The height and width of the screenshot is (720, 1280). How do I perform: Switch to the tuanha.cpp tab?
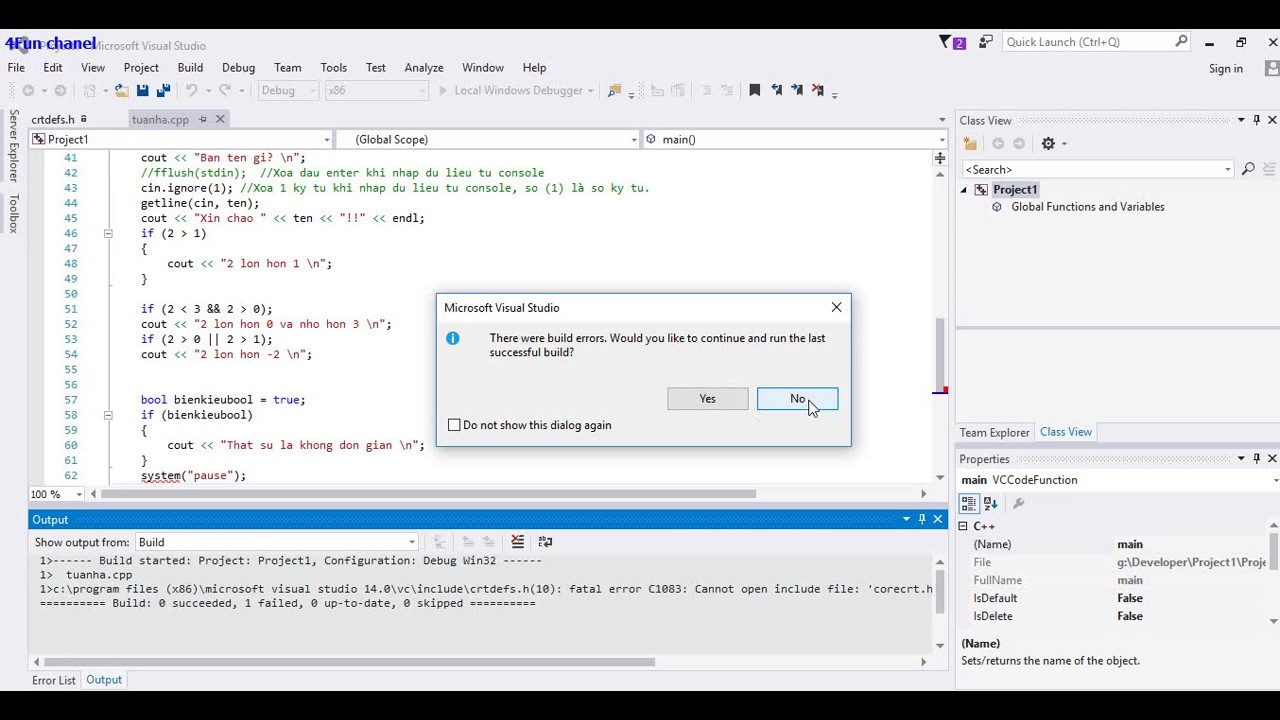(160, 119)
